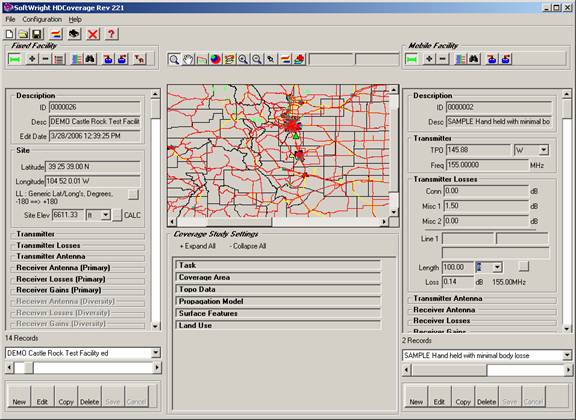Click the color-columns icon in Fixed Facility toolbar
Viewport: 576px width, 420px height.
click(x=77, y=59)
